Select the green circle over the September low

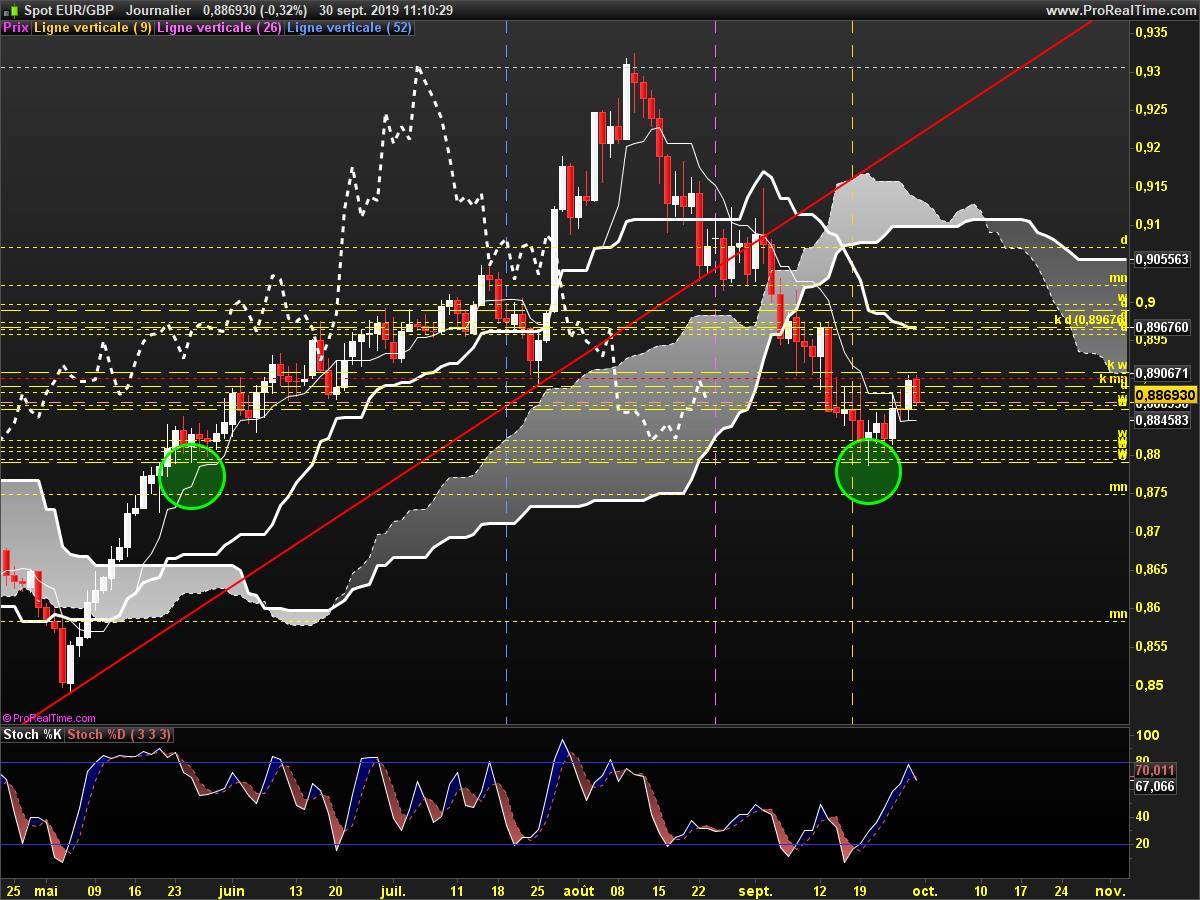click(x=868, y=471)
